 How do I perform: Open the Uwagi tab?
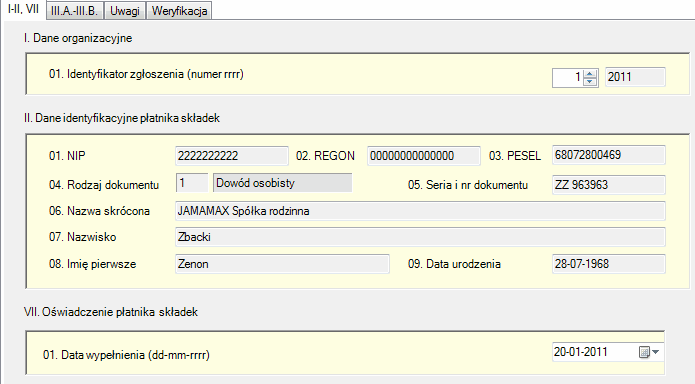click(x=125, y=11)
